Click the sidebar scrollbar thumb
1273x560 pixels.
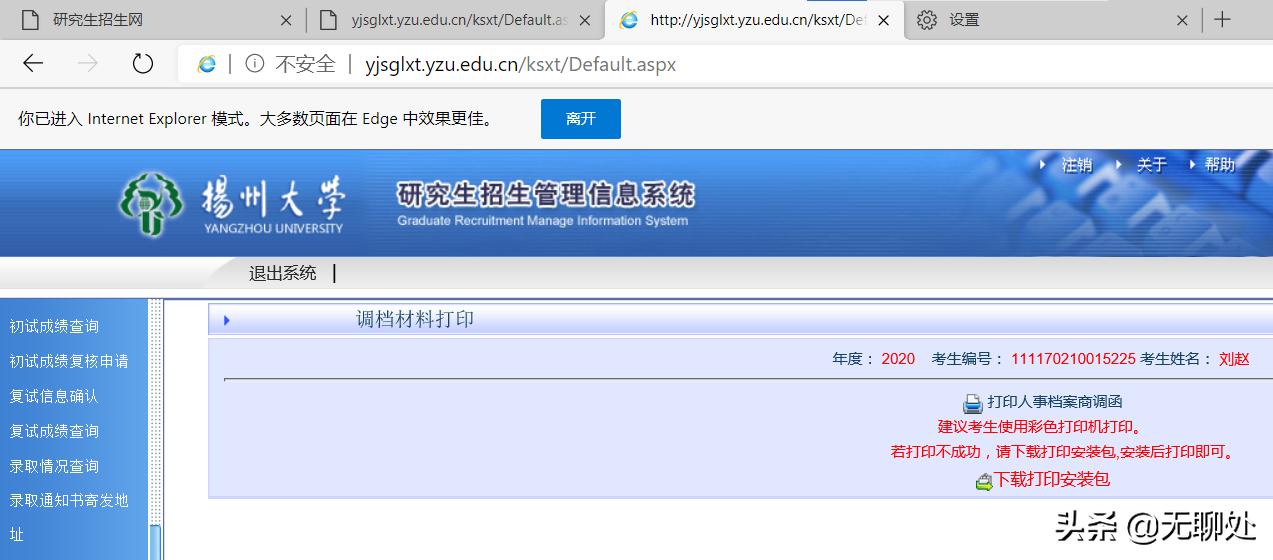[x=155, y=542]
